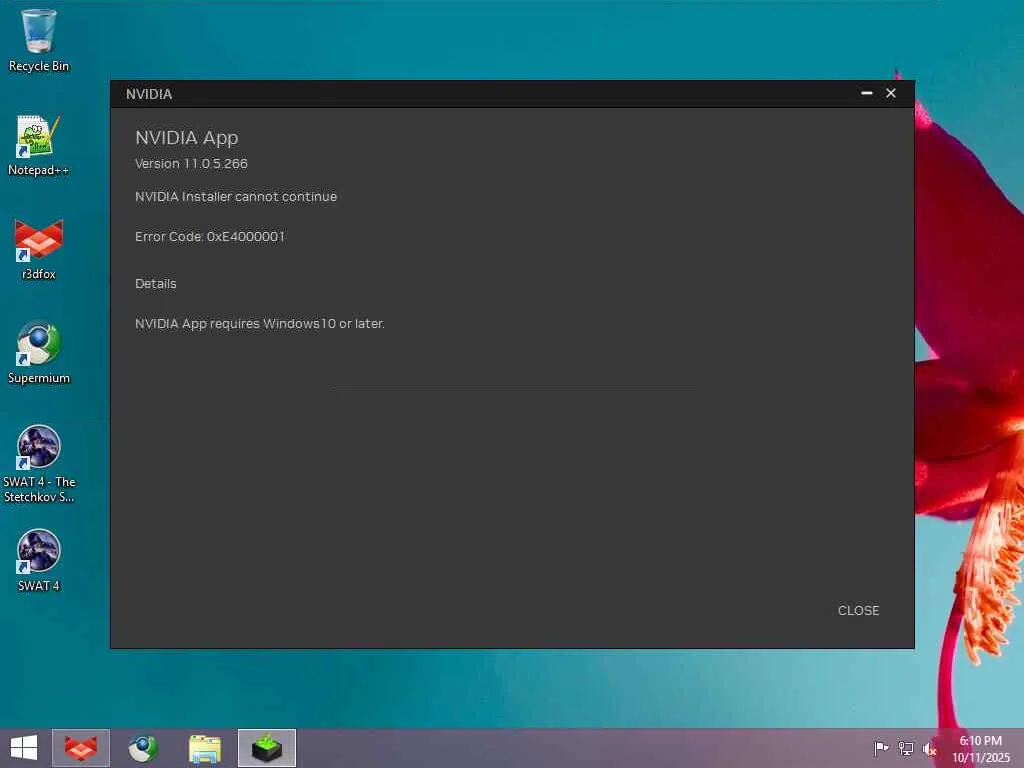Image resolution: width=1024 pixels, height=768 pixels.
Task: Select the Notepad++ desktop shortcut
Action: pos(39,146)
